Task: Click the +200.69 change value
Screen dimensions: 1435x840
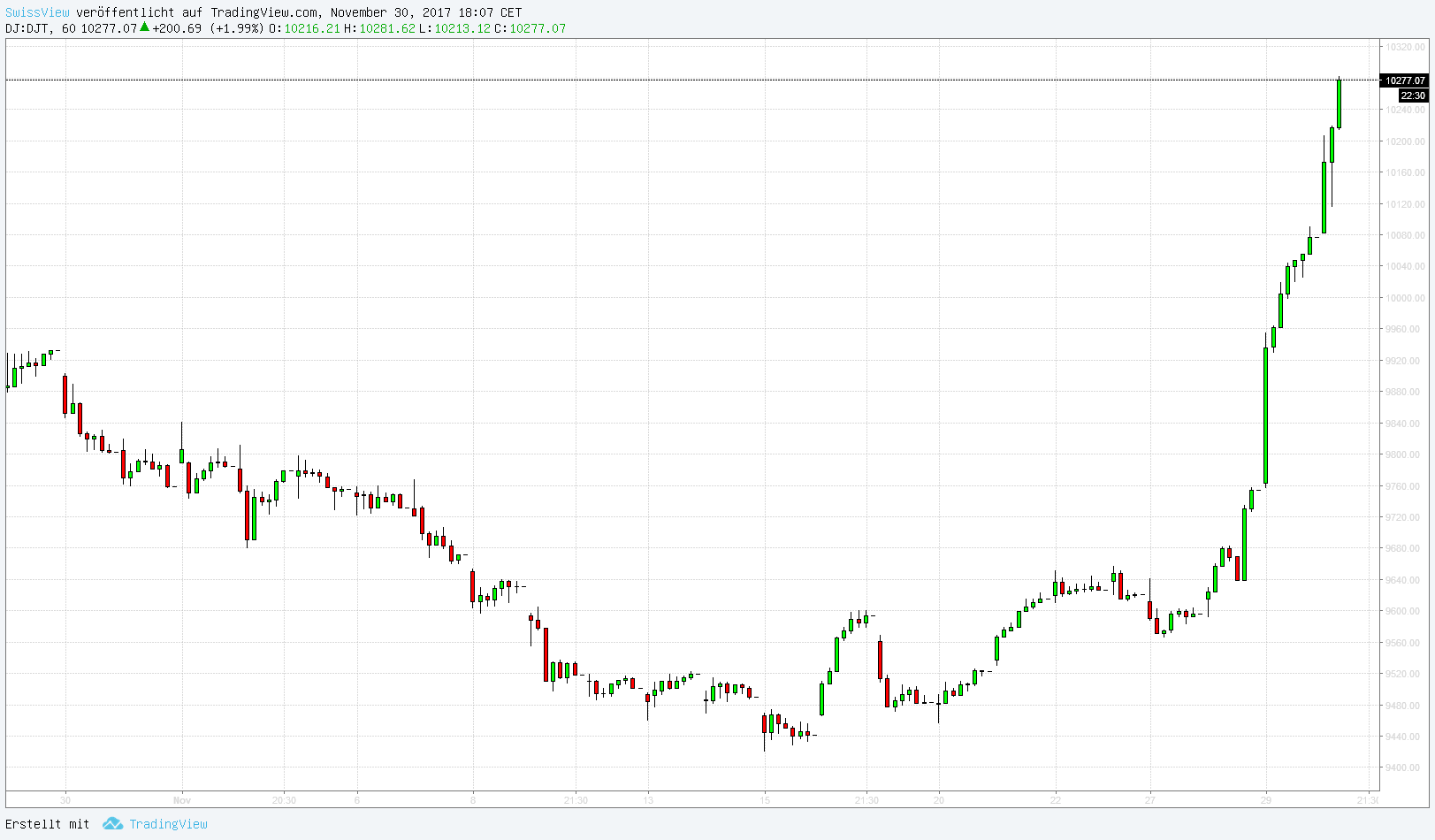Action: 177,28
